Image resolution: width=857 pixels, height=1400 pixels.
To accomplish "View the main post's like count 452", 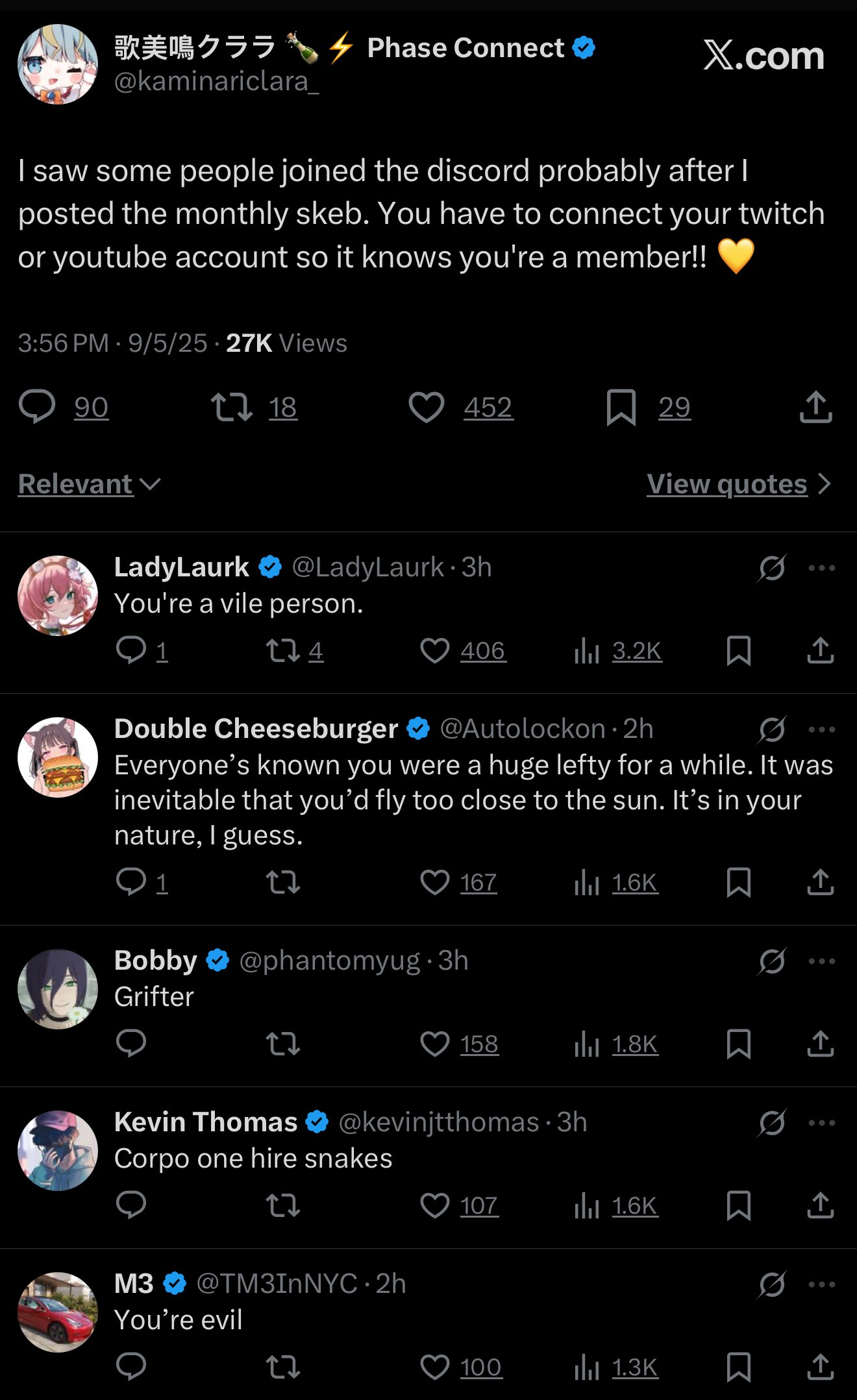I will coord(488,408).
